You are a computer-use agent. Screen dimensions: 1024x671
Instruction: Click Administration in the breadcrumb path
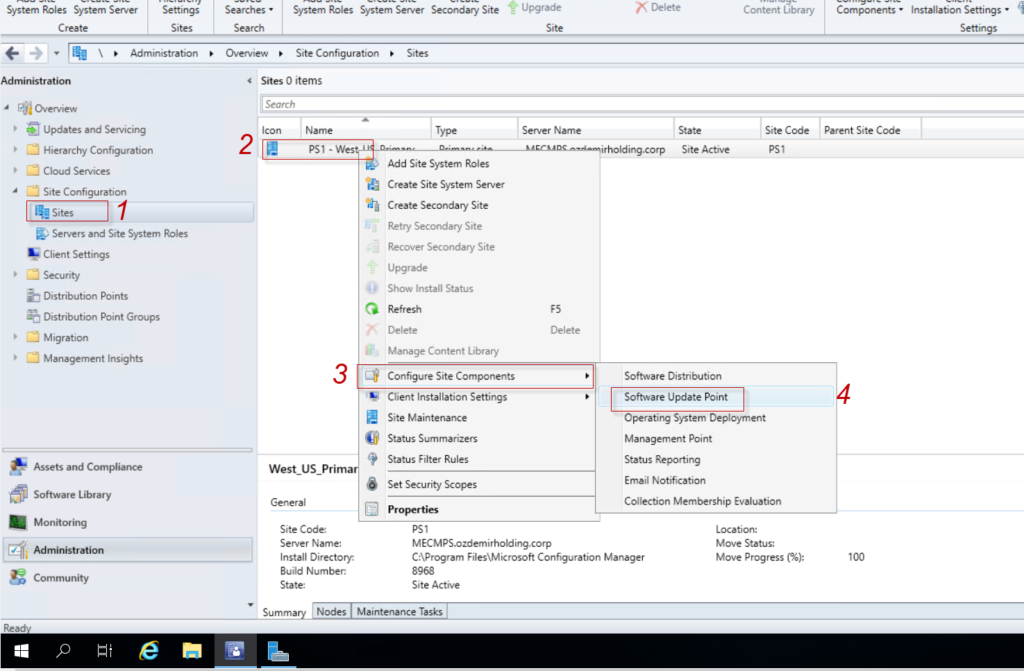coord(164,54)
